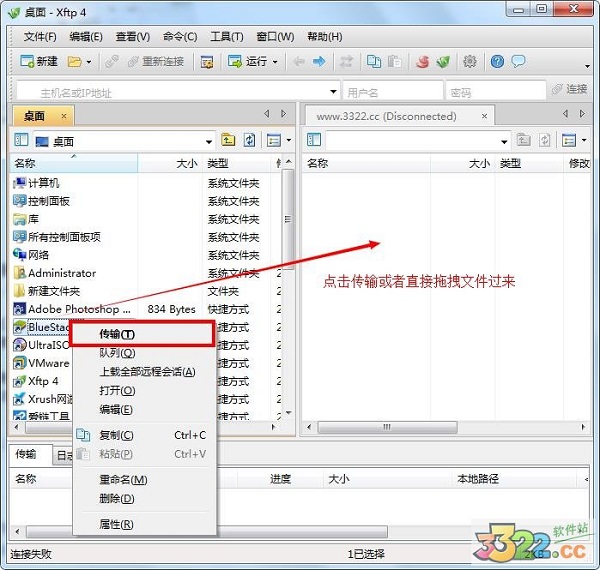Screen dimensions: 600x570
Task: Open help question mark icon
Action: coord(497,61)
